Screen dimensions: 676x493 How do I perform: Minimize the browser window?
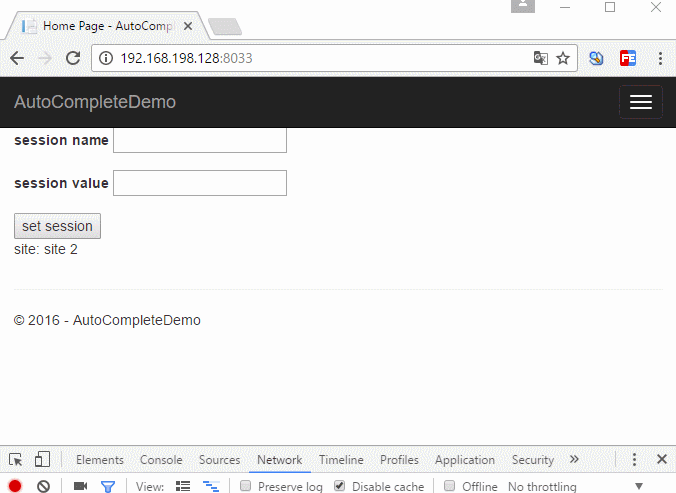(565, 7)
